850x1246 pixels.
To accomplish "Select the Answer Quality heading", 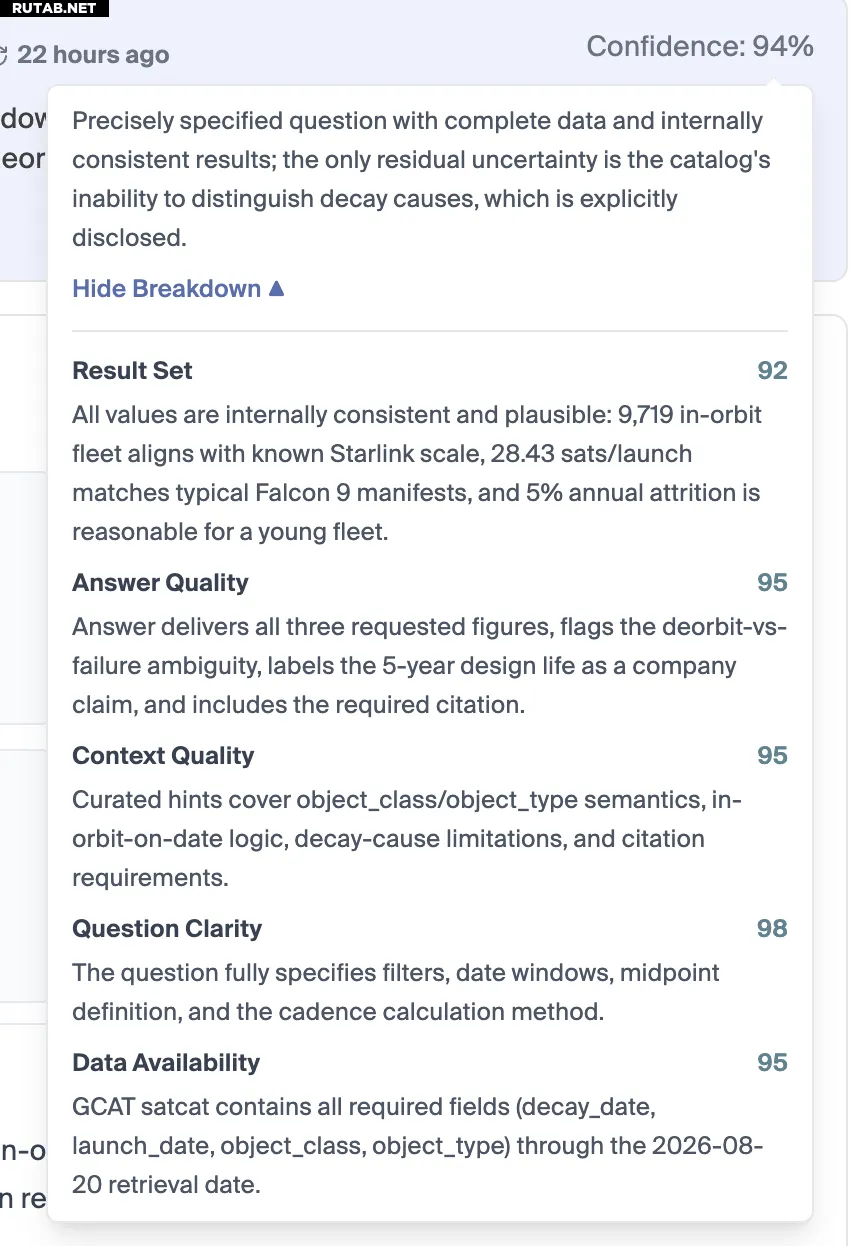I will point(161,583).
